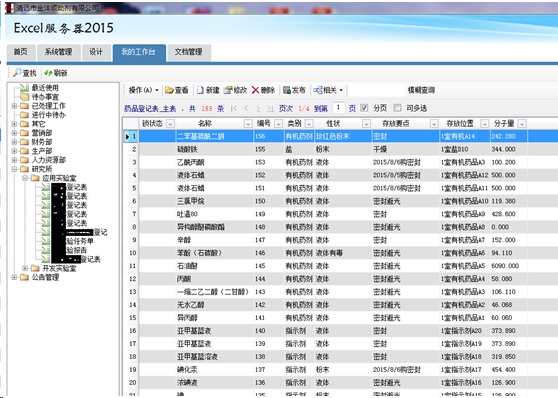
Task: Click the 修改 edit icon
Action: point(228,90)
